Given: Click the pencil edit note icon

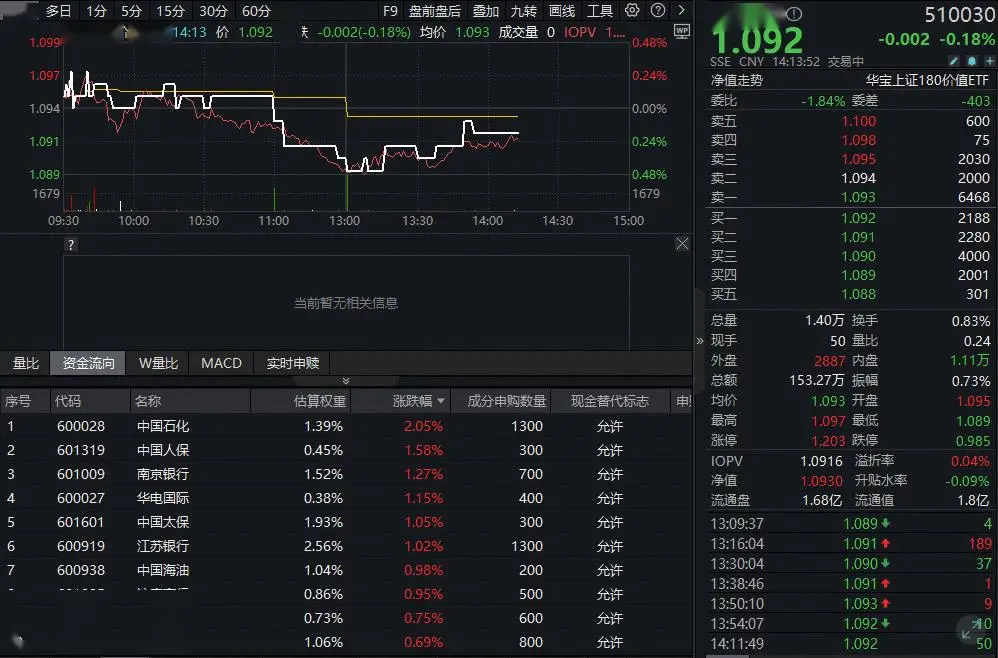Looking at the screenshot, I should tap(954, 61).
